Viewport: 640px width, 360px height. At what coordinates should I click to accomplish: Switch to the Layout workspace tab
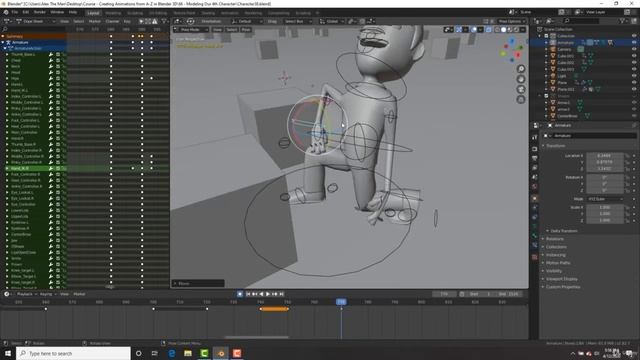point(93,13)
